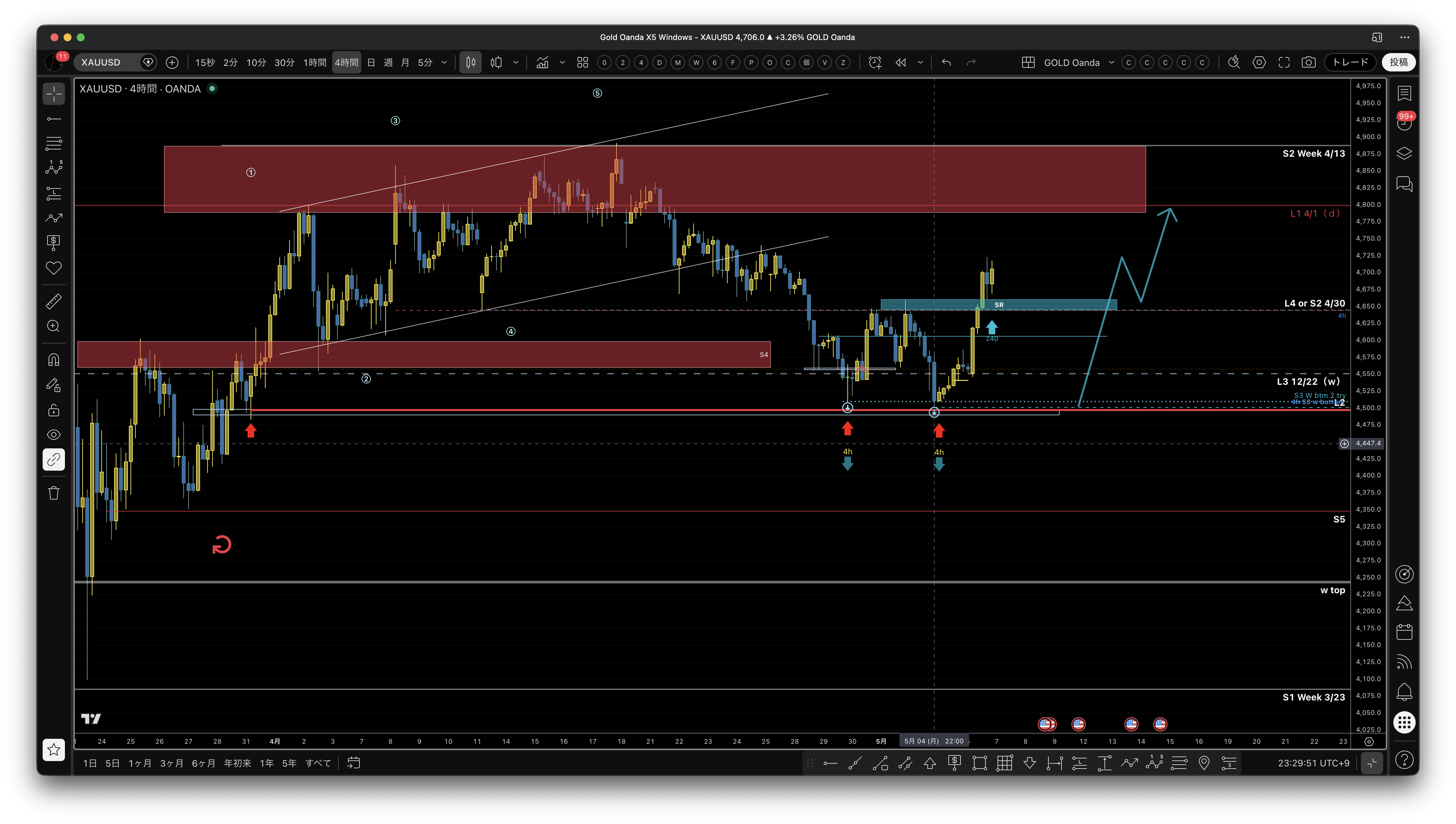The height and width of the screenshot is (824, 1456).
Task: Toggle stay in drawing mode pencil-lock
Action: [x=54, y=385]
